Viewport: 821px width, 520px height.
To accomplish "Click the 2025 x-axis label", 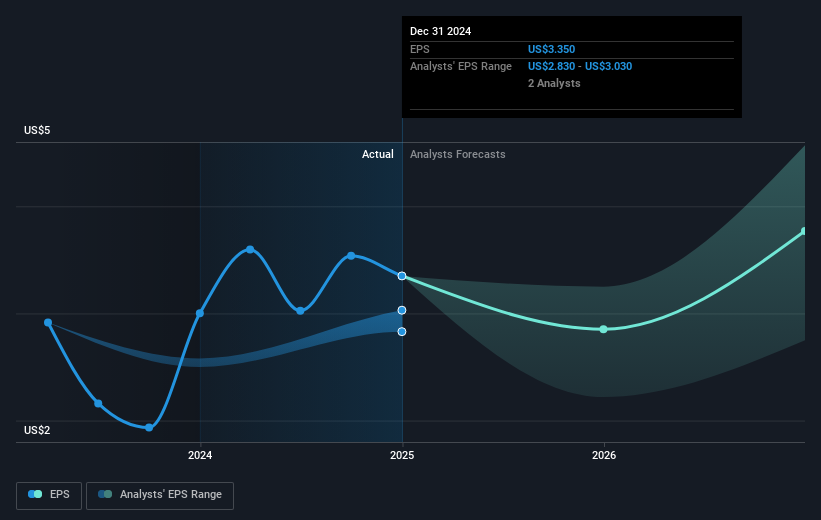I will click(402, 455).
